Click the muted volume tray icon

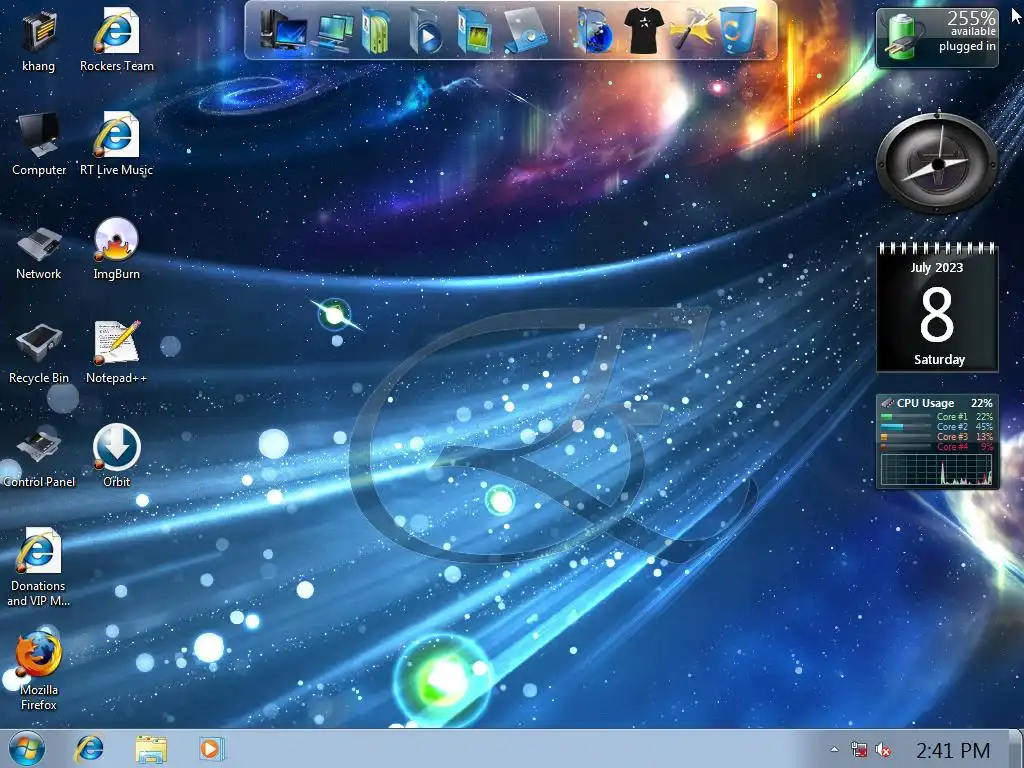click(x=884, y=750)
